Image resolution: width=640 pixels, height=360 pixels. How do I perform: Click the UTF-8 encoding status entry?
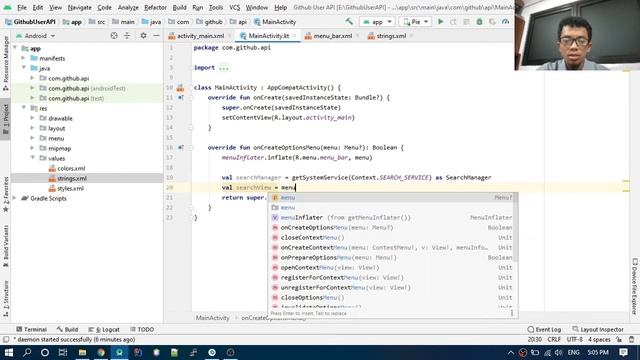[x=574, y=340]
